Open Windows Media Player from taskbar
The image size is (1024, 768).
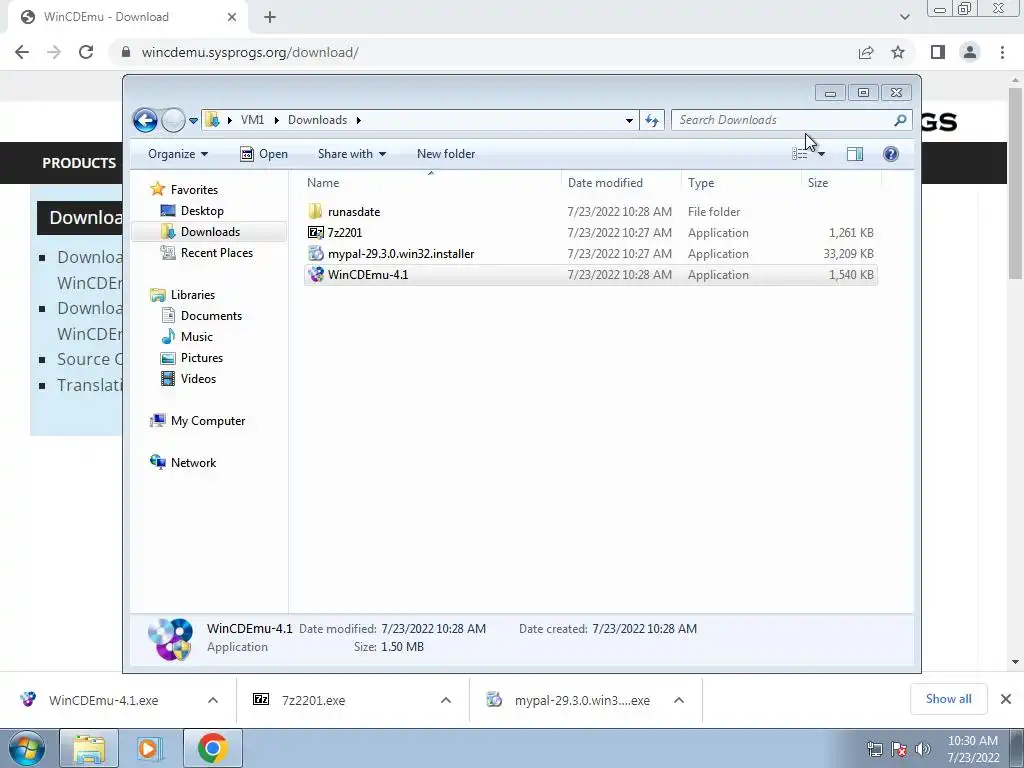pyautogui.click(x=149, y=748)
